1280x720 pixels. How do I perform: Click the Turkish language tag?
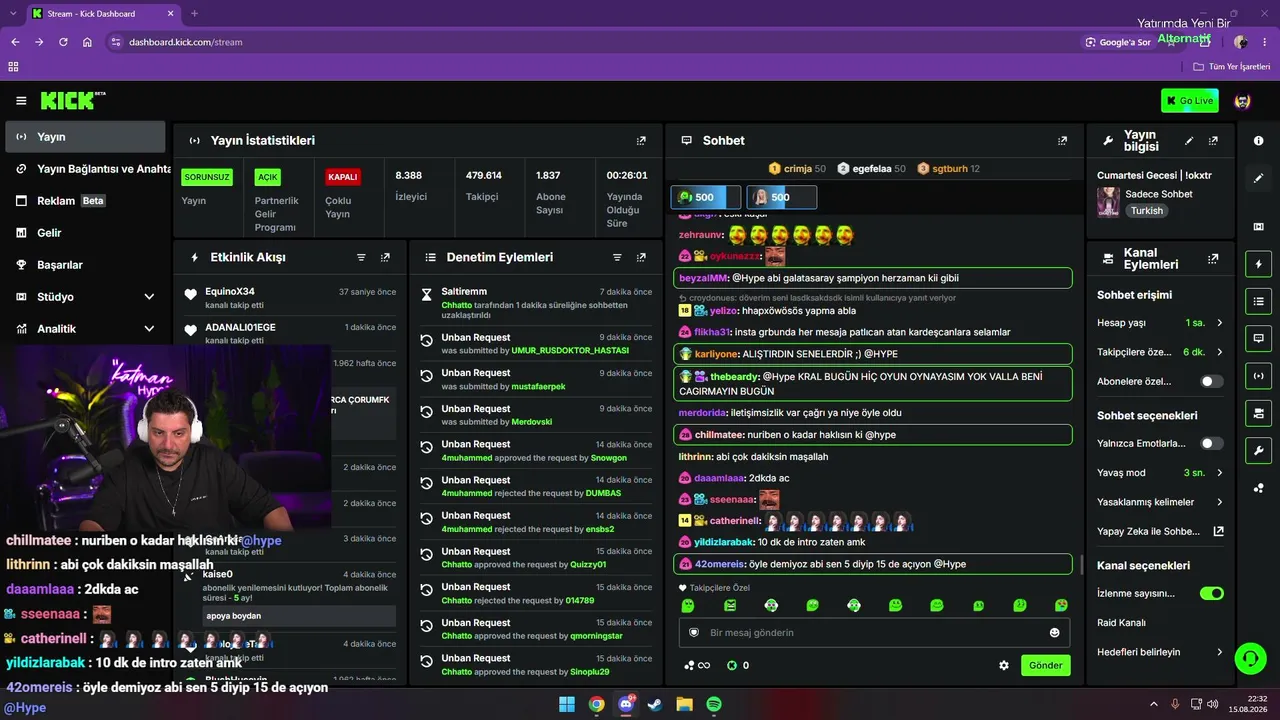(1147, 211)
